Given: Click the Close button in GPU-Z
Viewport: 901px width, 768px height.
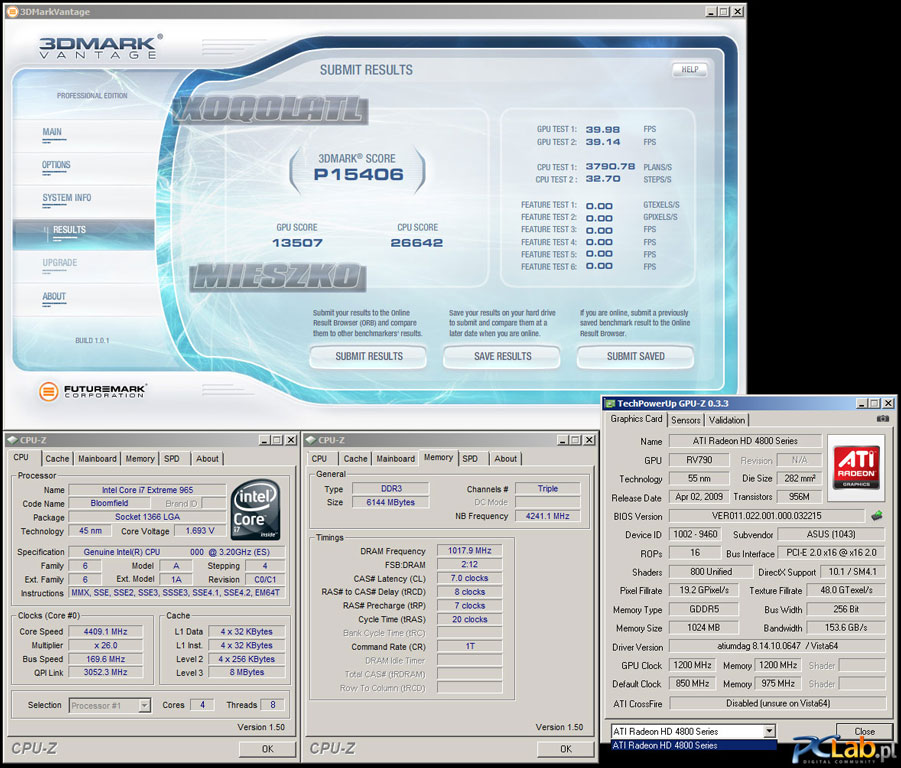Looking at the screenshot, I should 864,731.
